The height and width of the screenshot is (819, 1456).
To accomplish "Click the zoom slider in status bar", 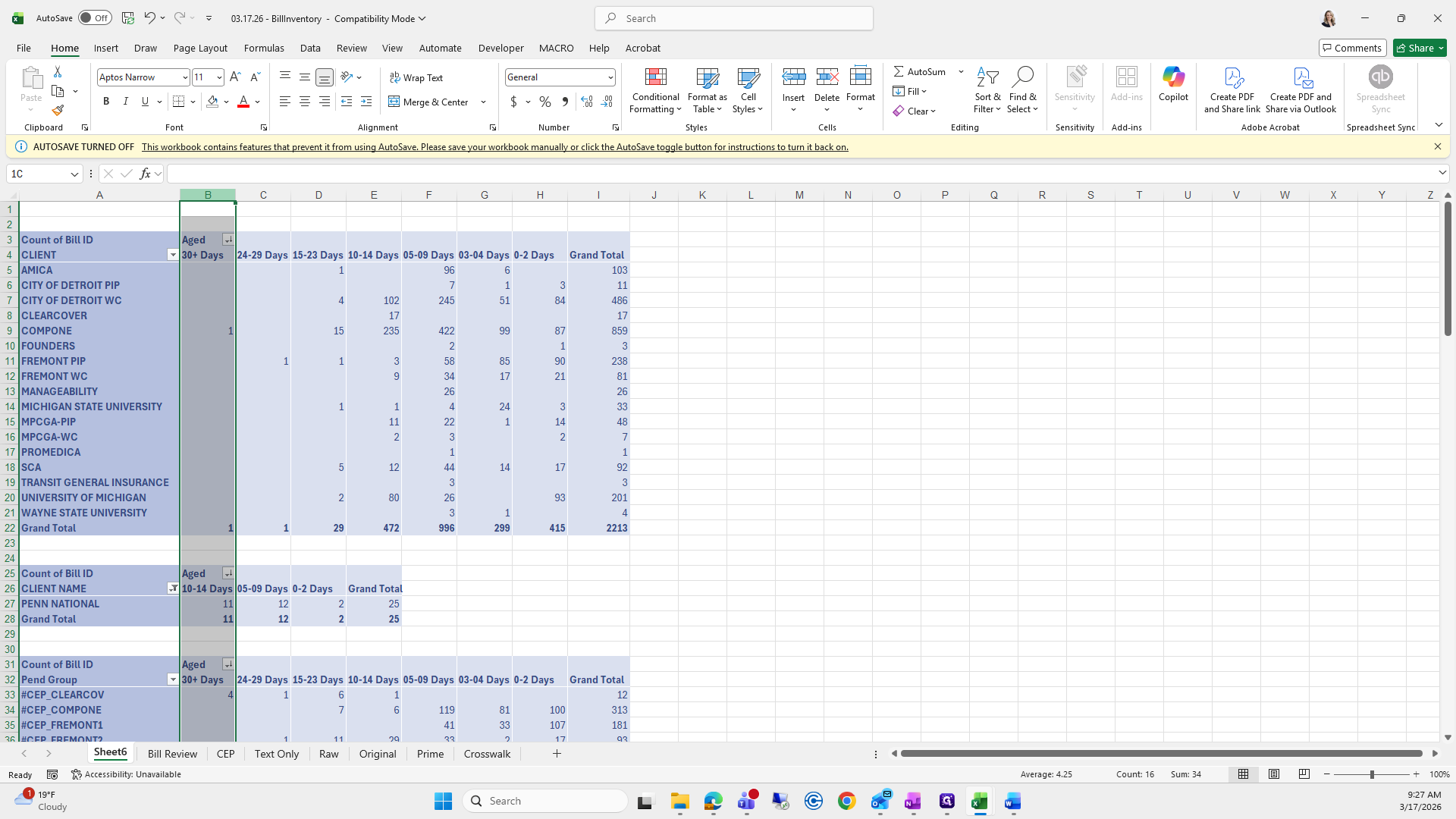I will [x=1371, y=774].
